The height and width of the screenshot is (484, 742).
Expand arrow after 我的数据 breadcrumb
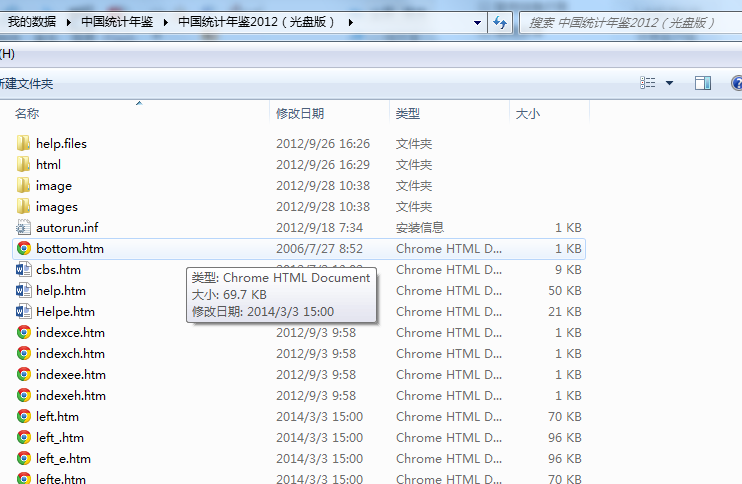tap(69, 22)
